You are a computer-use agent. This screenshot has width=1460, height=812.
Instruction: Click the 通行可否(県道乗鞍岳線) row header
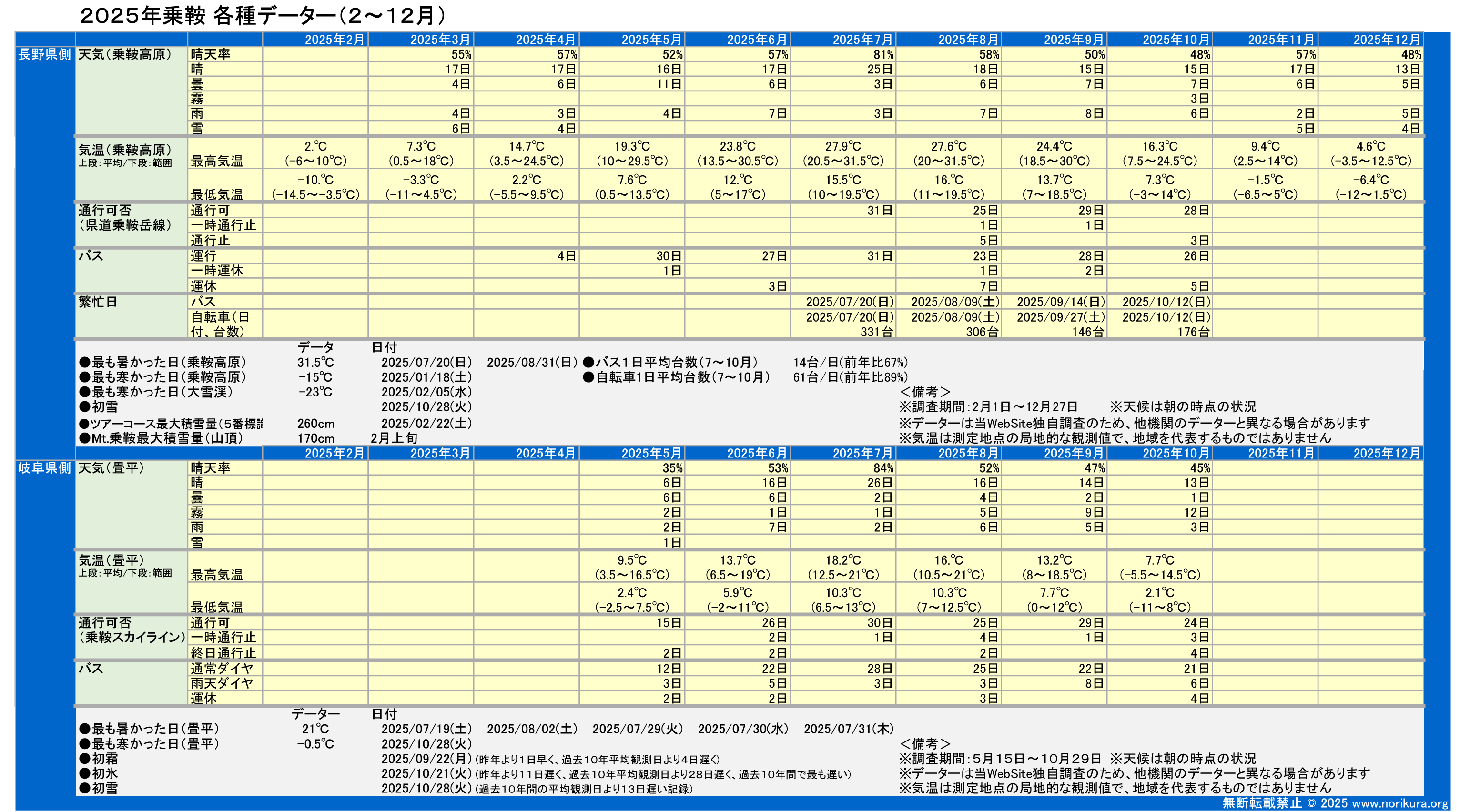tap(125, 218)
